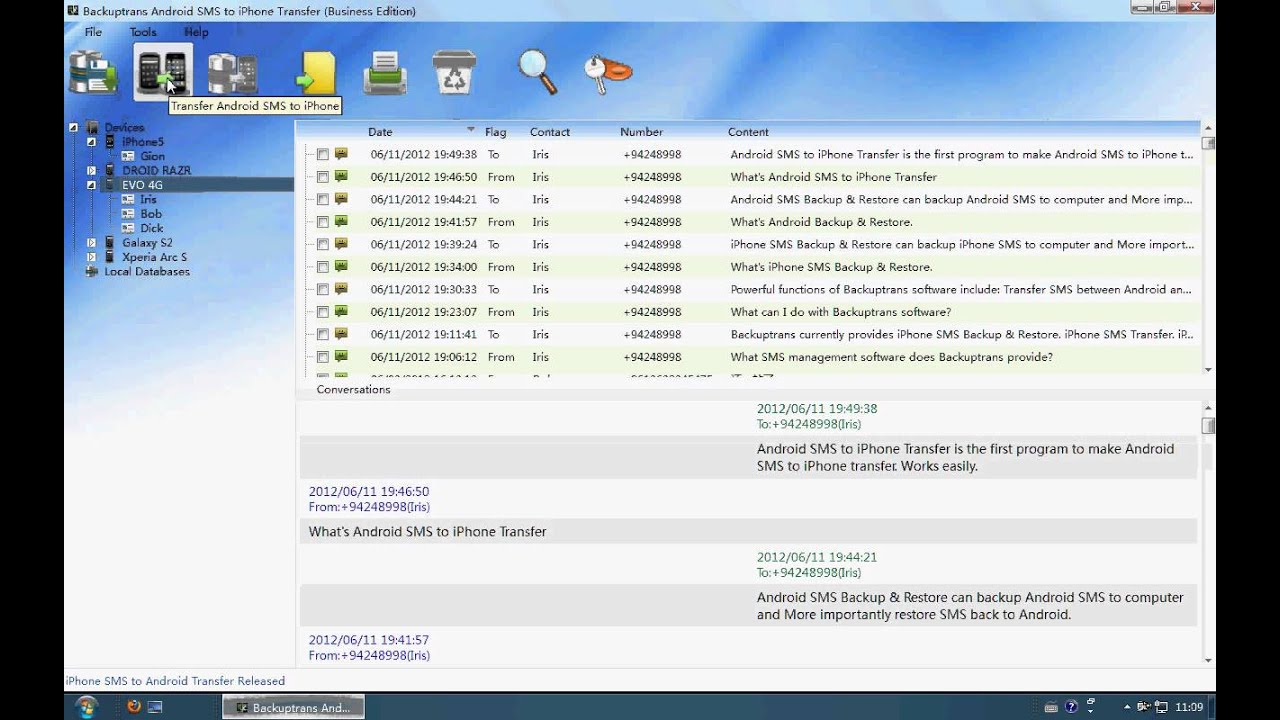Check the 19:41:57 message checkbox
Screen dimensions: 1280x720
(323, 222)
